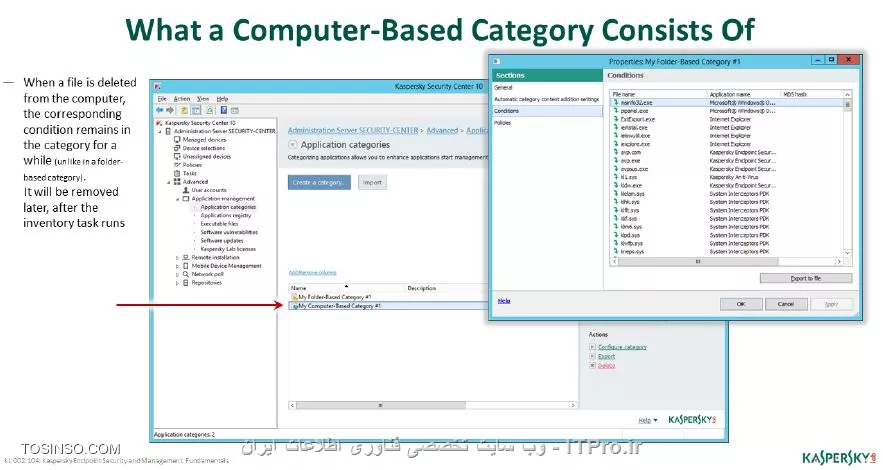Click the Advanced grid icon in tree
The height and width of the screenshot is (470, 883).
[177, 182]
